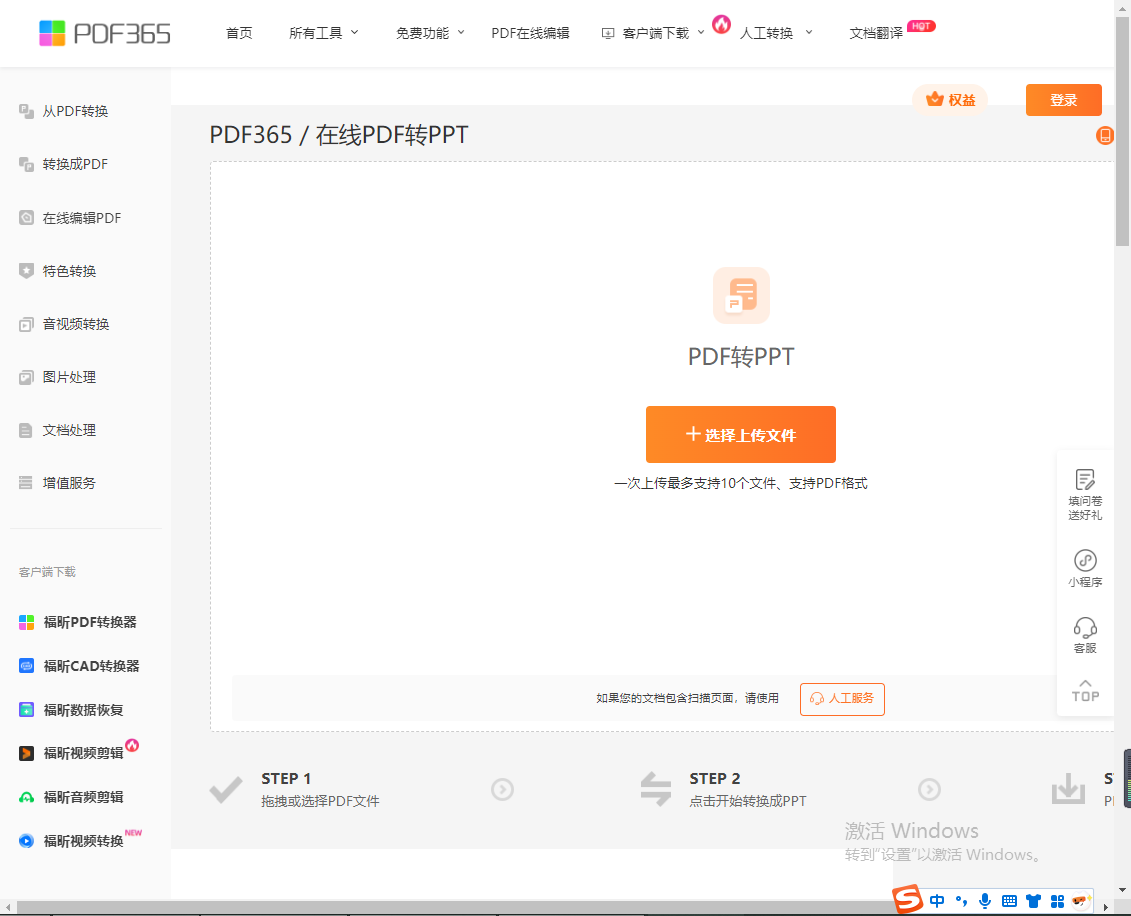Click the orange mobile phone icon
1131x916 pixels.
[1105, 136]
